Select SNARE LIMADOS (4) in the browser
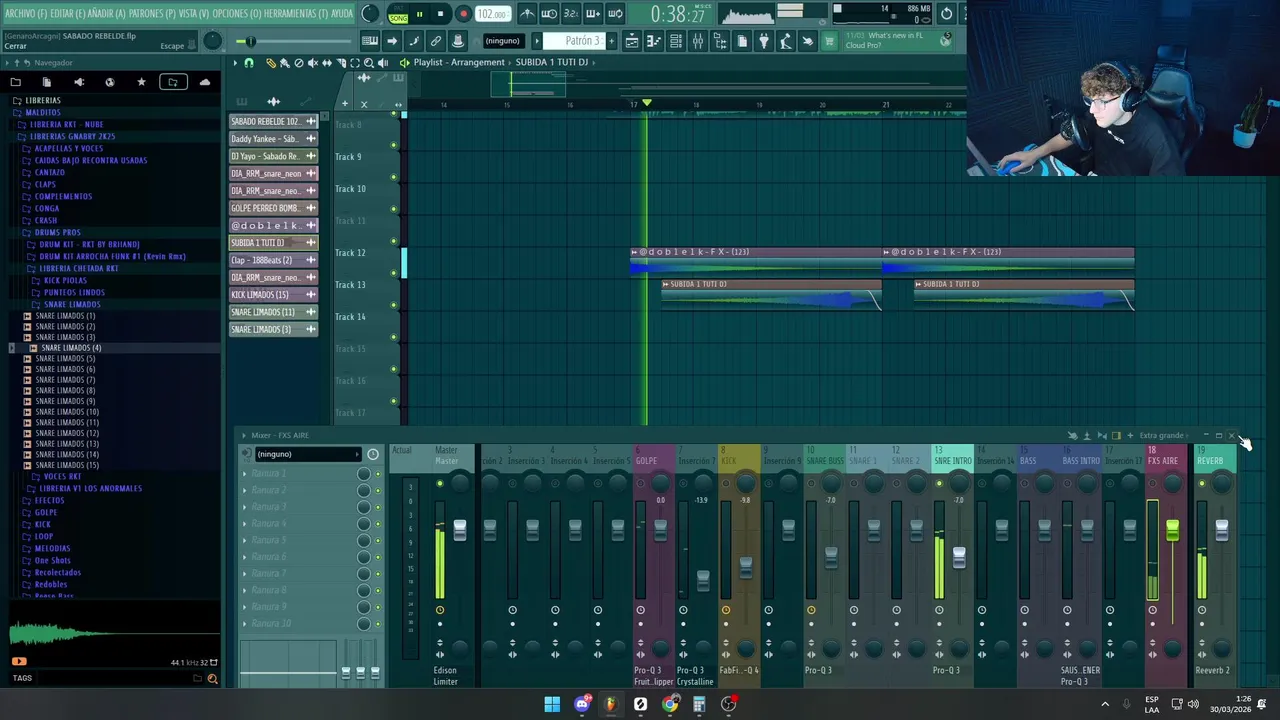Image resolution: width=1280 pixels, height=720 pixels. (71, 348)
